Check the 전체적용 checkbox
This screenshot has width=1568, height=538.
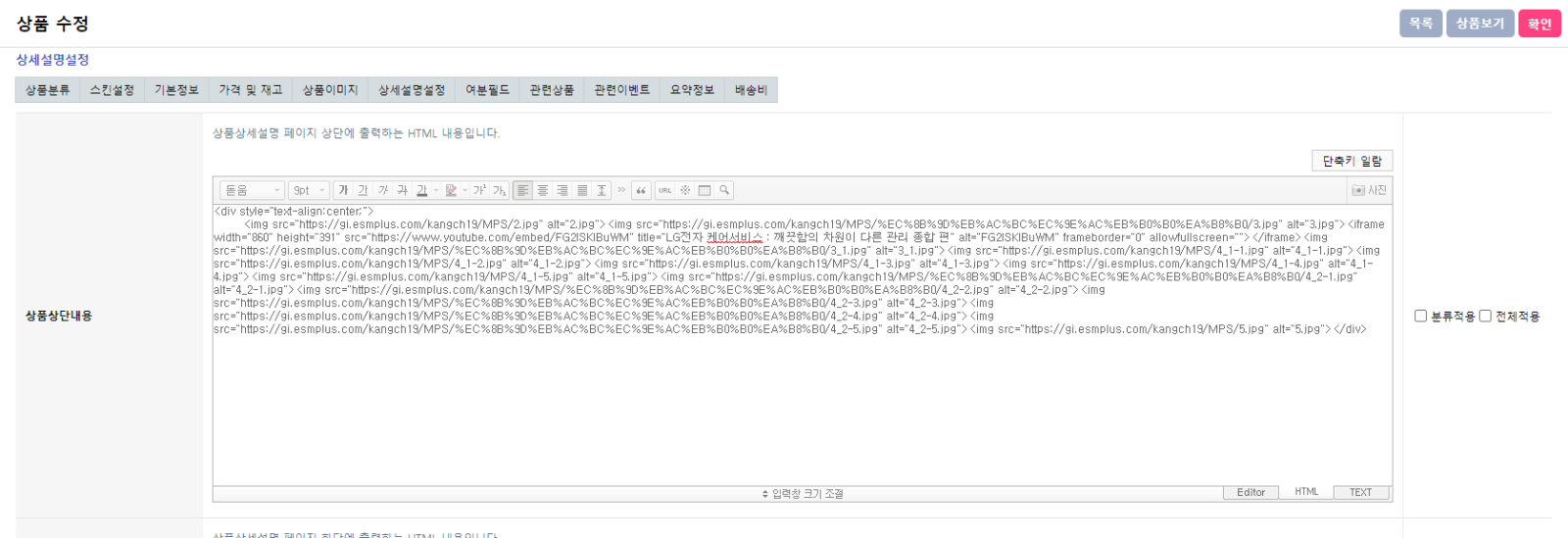[x=1485, y=316]
